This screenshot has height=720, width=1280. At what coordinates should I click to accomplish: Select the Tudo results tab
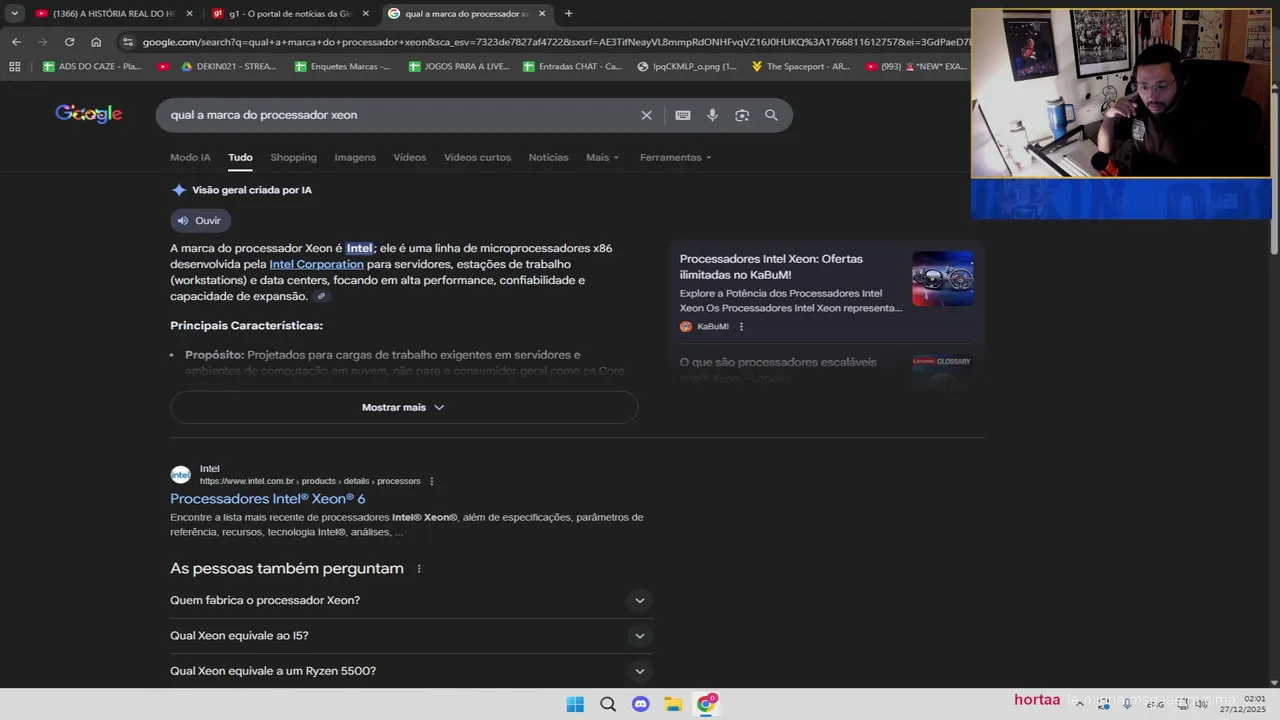pyautogui.click(x=240, y=157)
